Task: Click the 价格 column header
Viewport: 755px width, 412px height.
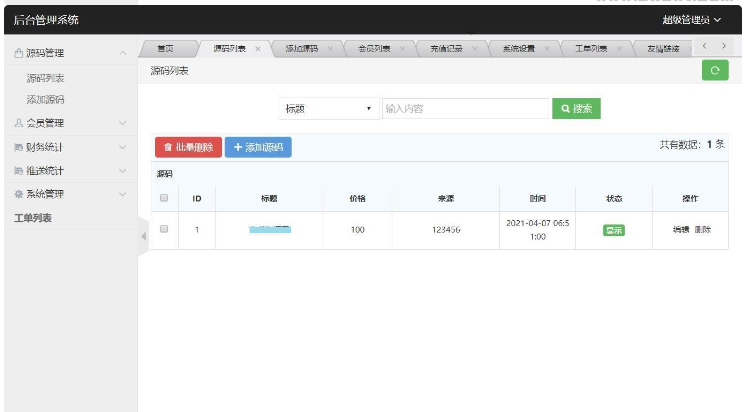Action: click(357, 198)
